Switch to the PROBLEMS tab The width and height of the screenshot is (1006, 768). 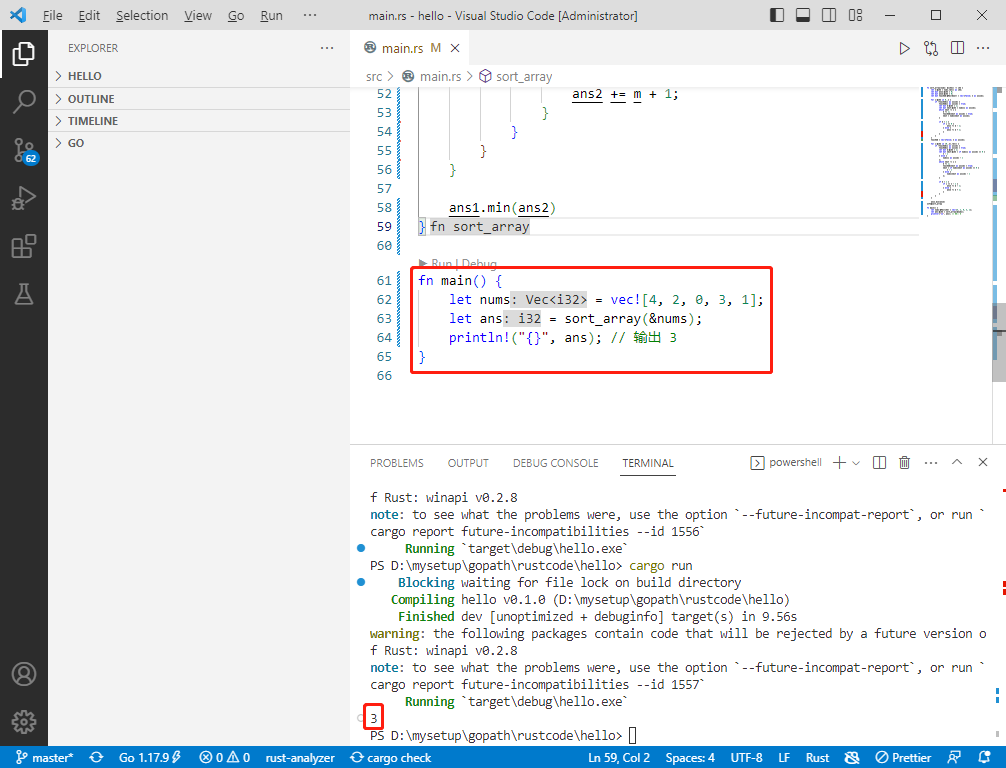click(x=396, y=463)
